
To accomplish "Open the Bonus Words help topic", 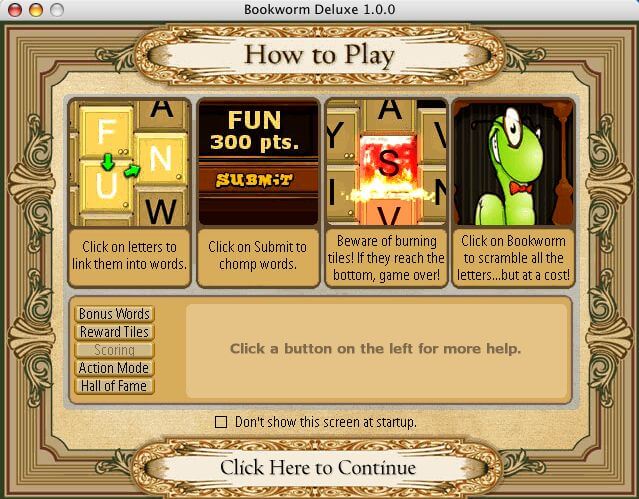I will coord(115,314).
